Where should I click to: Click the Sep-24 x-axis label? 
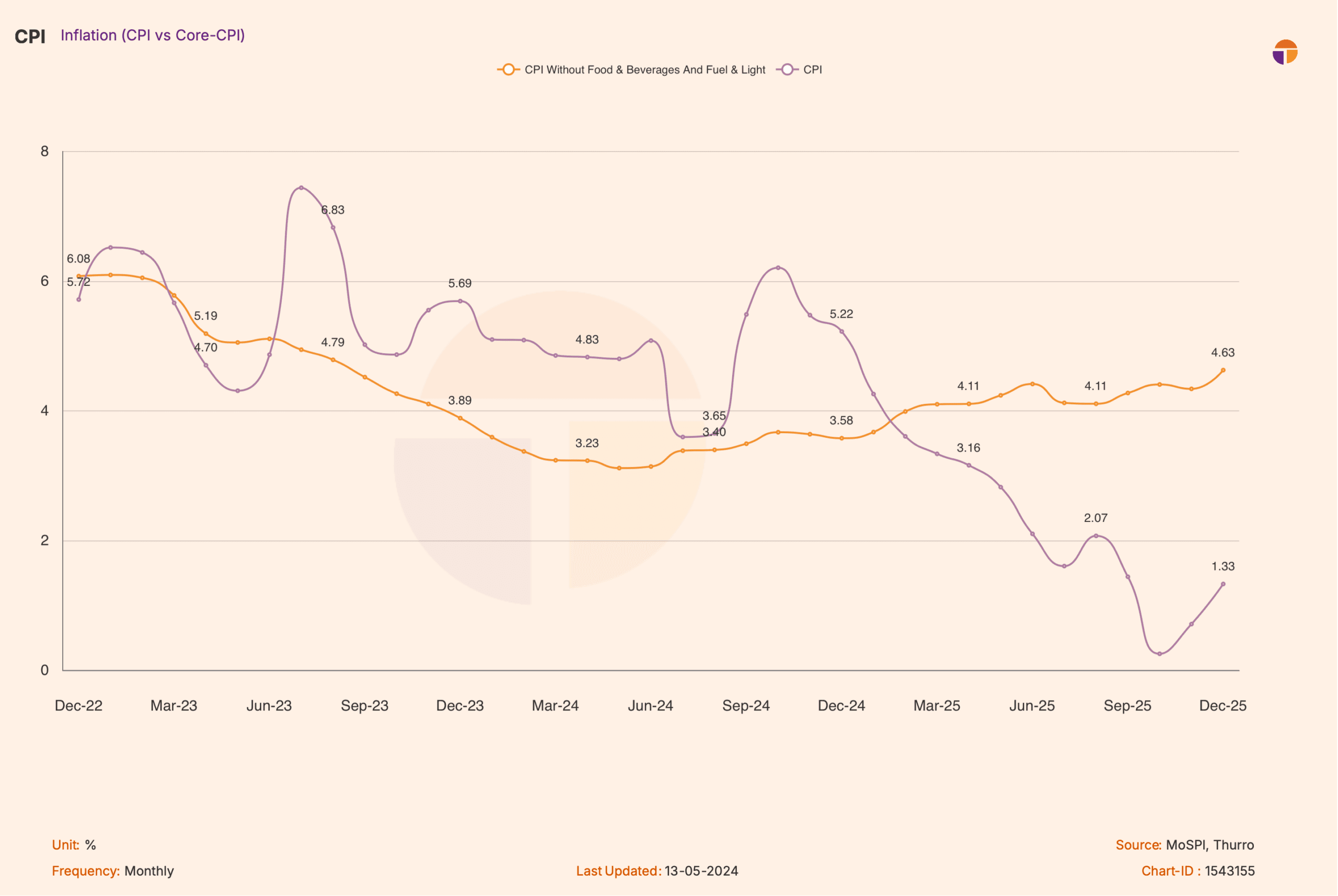coord(746,706)
